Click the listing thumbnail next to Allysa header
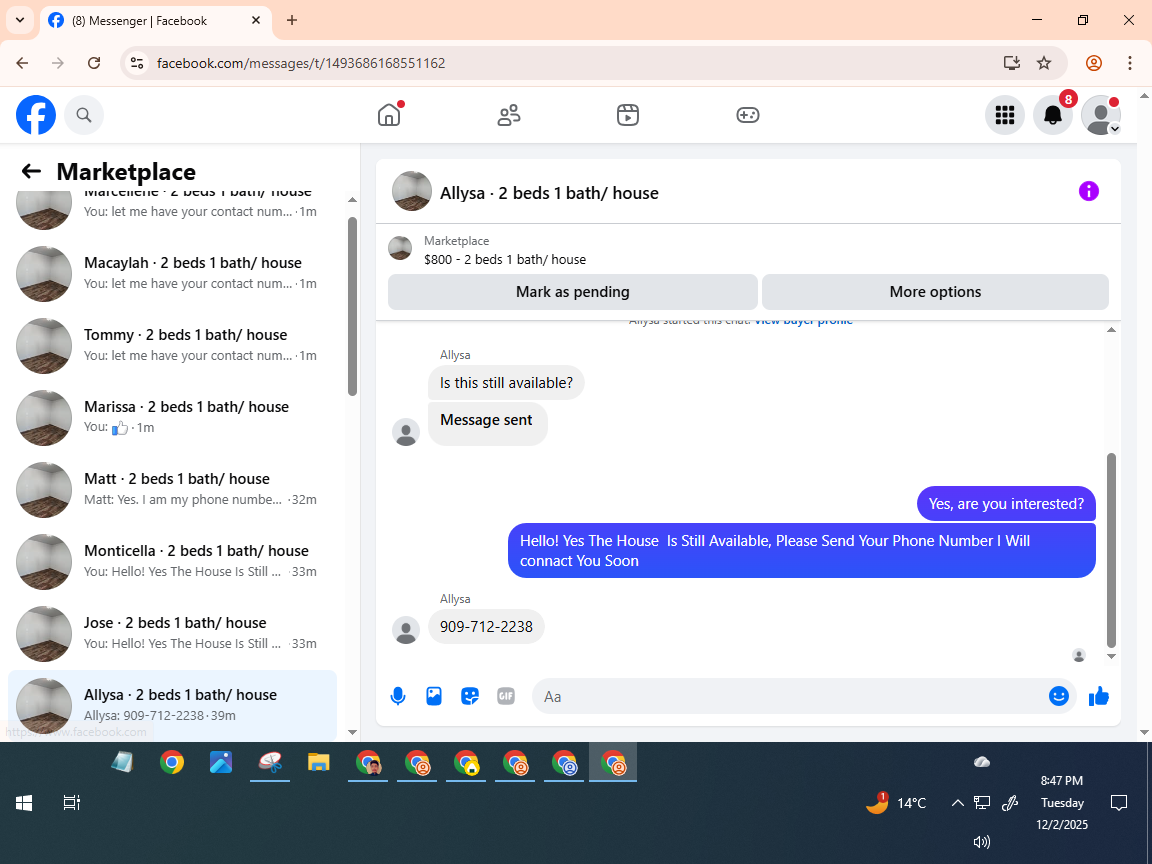Screen dimensions: 1152x864 (411, 191)
